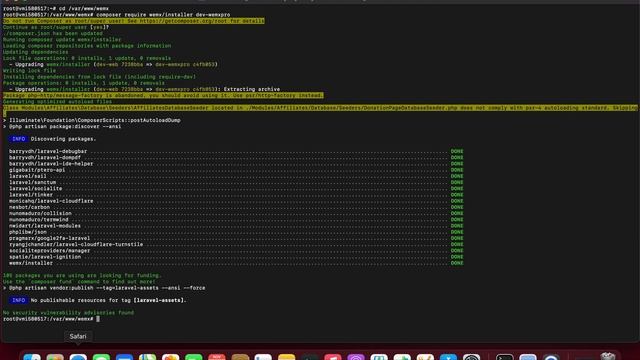Open Calendar from the Dock
This screenshot has height=360, width=640.
point(217,357)
